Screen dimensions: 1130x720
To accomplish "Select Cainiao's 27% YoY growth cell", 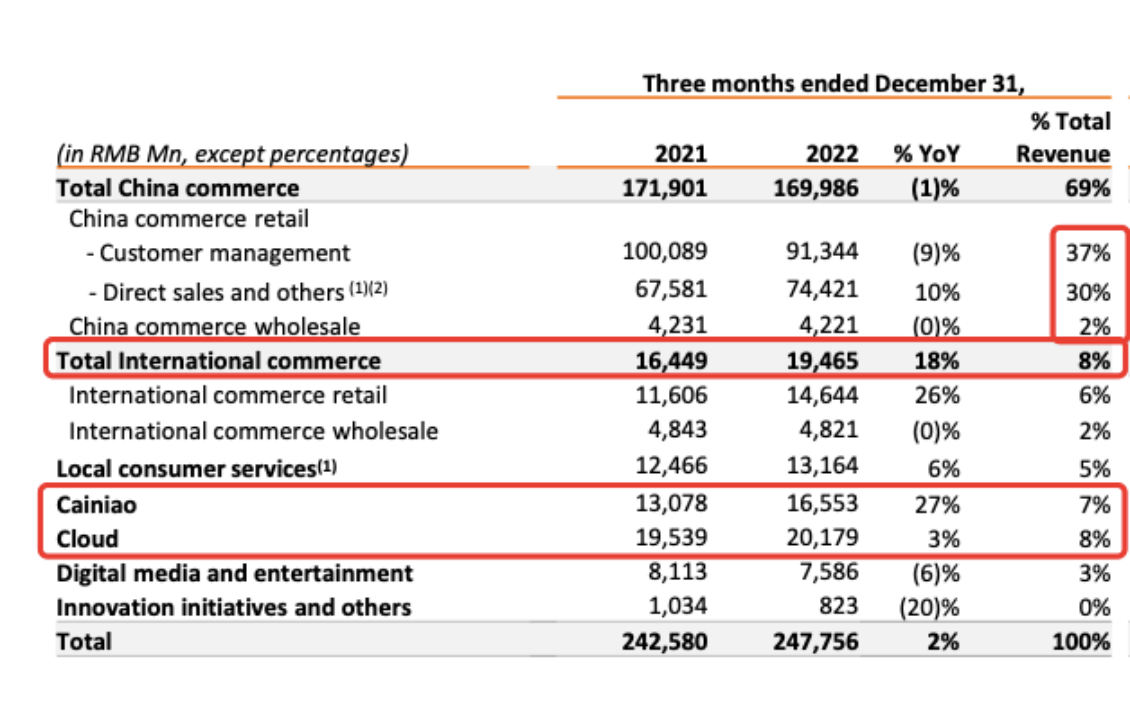I will [939, 505].
